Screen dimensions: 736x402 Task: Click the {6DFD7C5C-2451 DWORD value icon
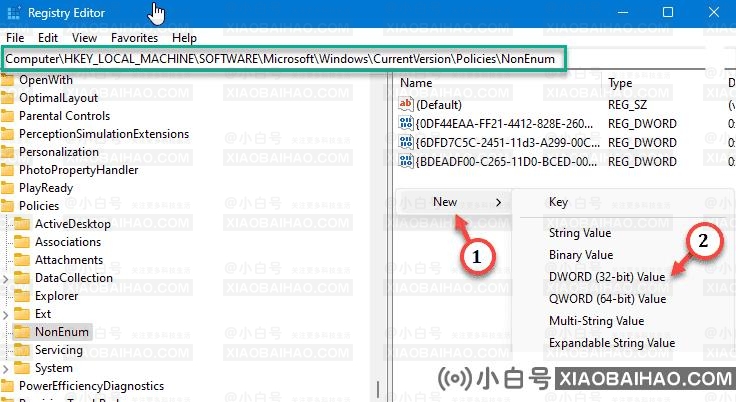pos(406,142)
